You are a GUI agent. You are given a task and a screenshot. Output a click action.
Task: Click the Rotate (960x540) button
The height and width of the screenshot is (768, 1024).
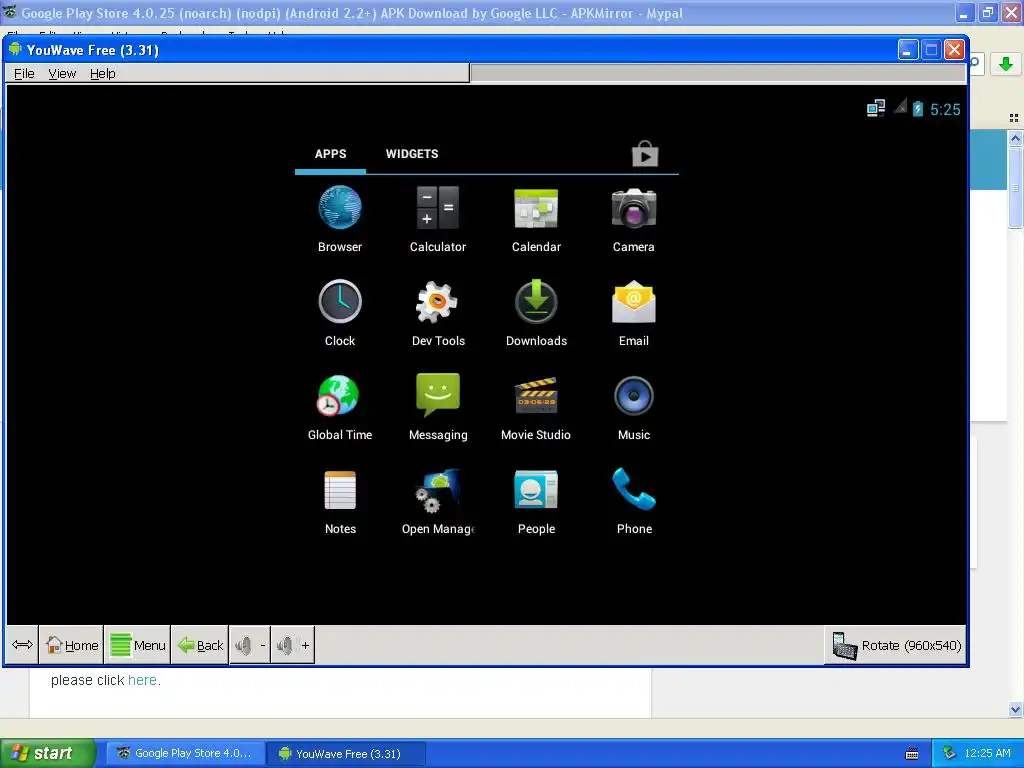click(896, 645)
